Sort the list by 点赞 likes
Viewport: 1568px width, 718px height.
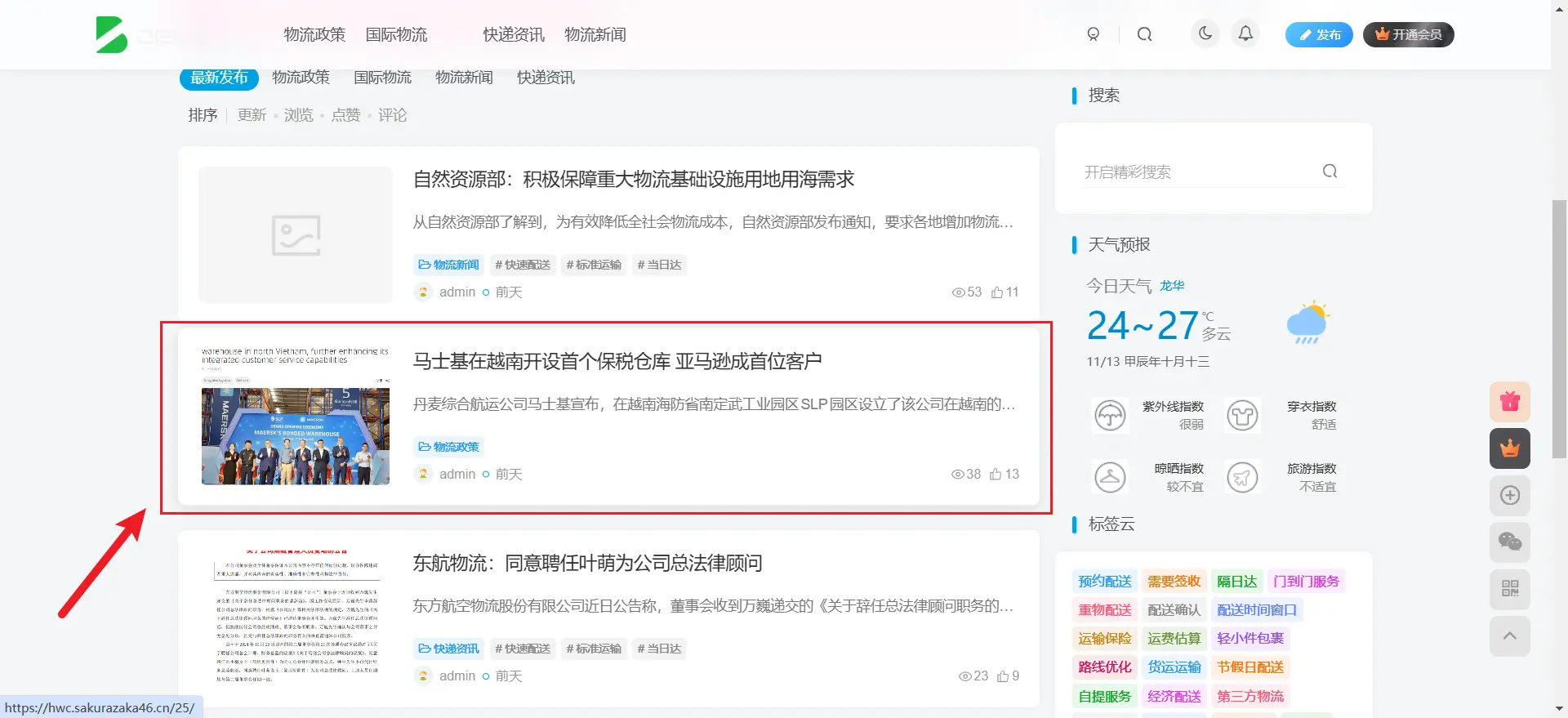point(345,115)
